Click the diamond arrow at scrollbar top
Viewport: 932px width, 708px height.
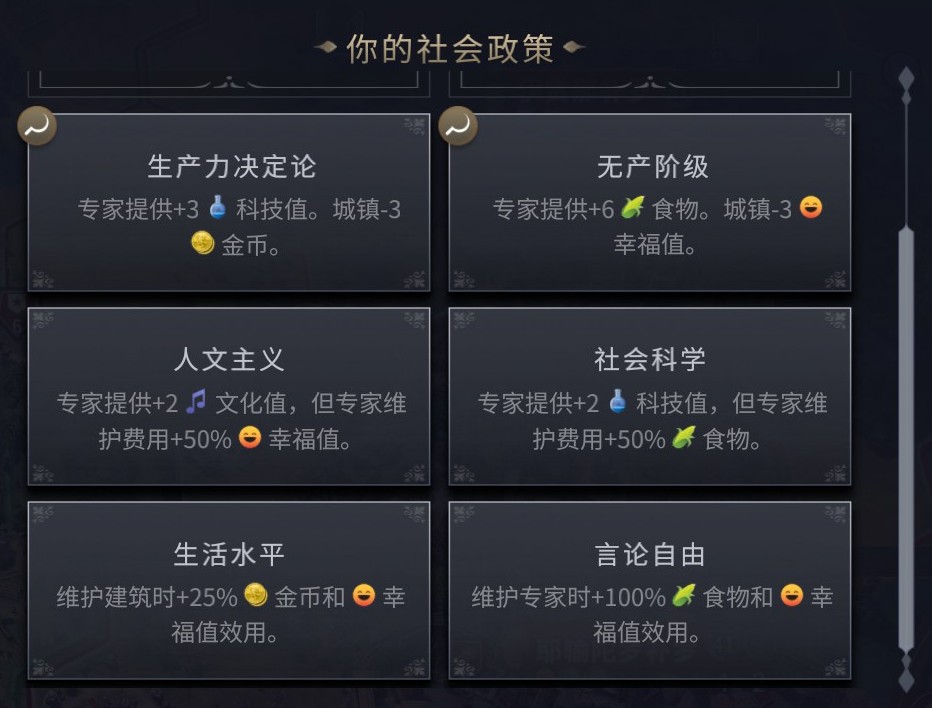(906, 80)
